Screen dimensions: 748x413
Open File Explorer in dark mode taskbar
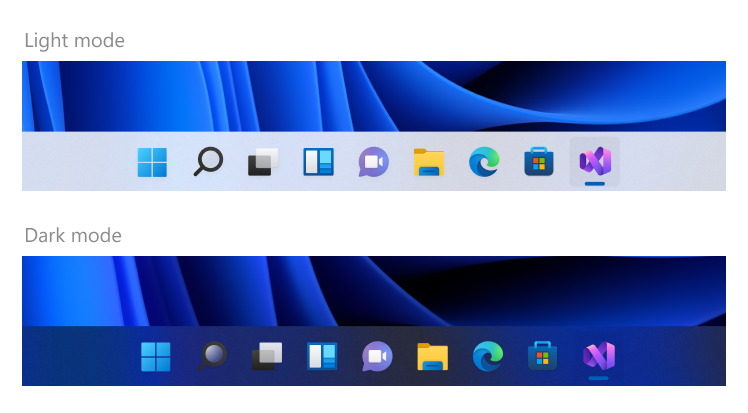tap(433, 357)
